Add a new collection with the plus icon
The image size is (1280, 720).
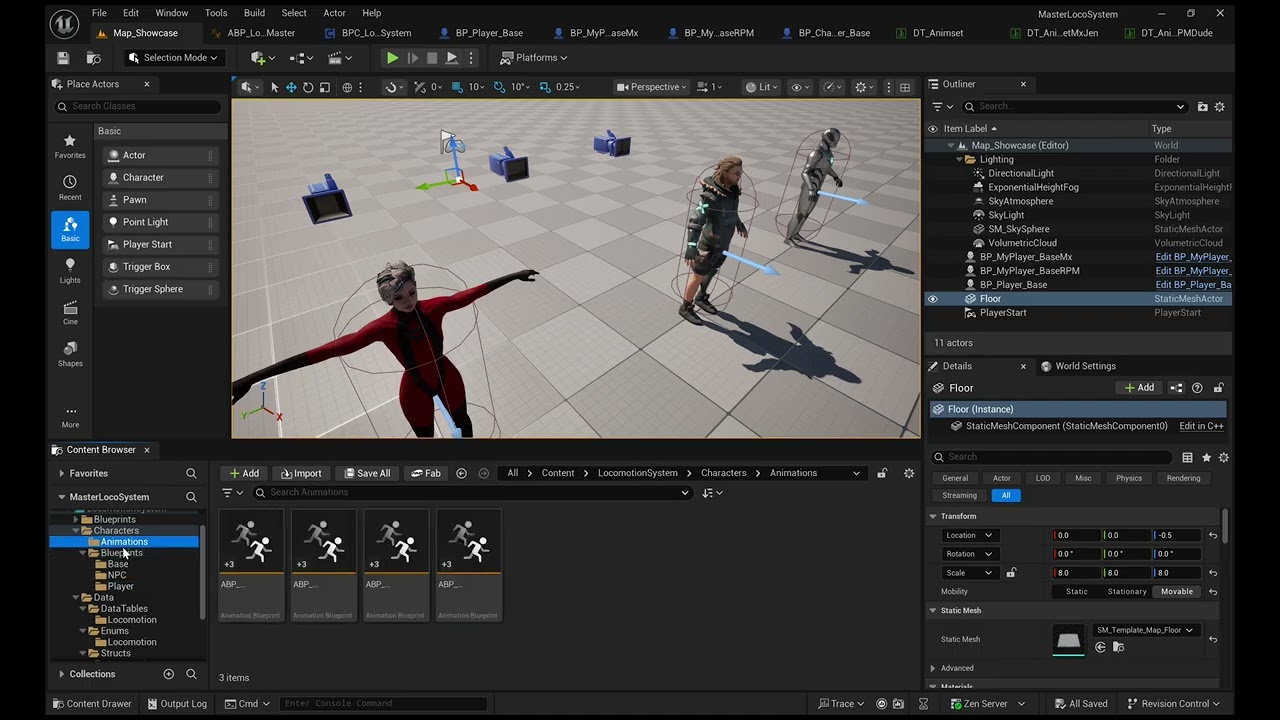[x=169, y=674]
